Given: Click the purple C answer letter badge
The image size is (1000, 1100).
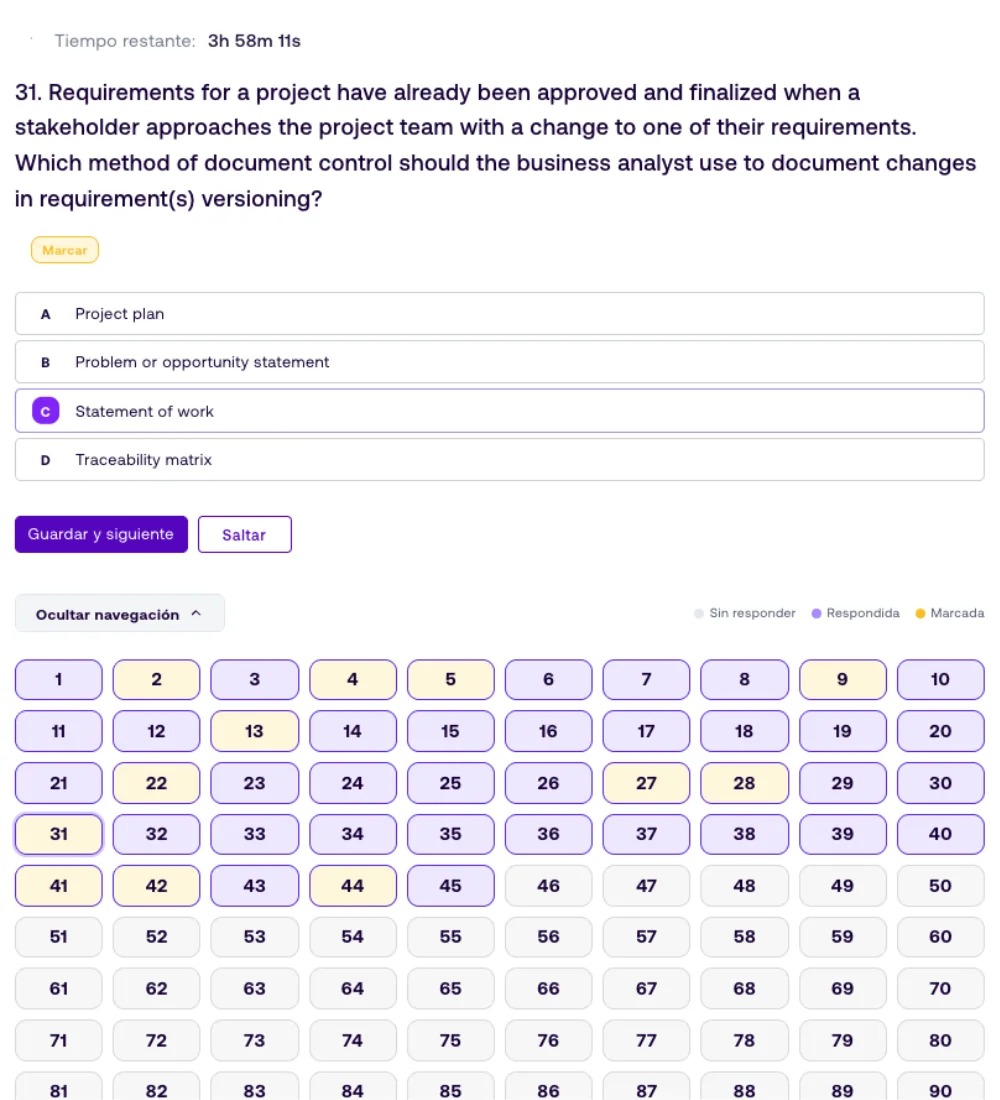Looking at the screenshot, I should coord(46,411).
